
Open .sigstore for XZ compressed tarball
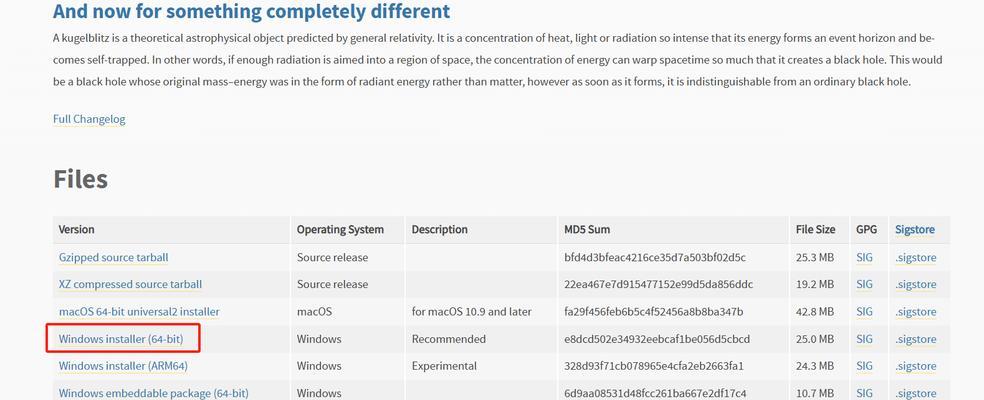pyautogui.click(x=916, y=285)
